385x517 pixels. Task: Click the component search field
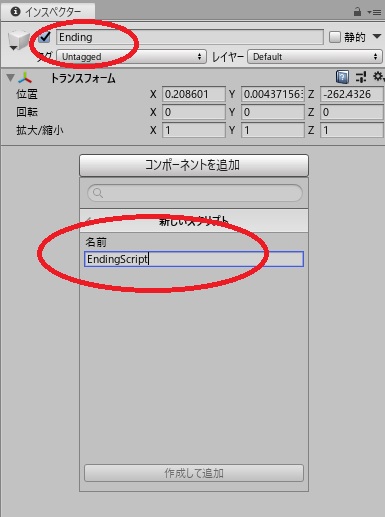195,193
